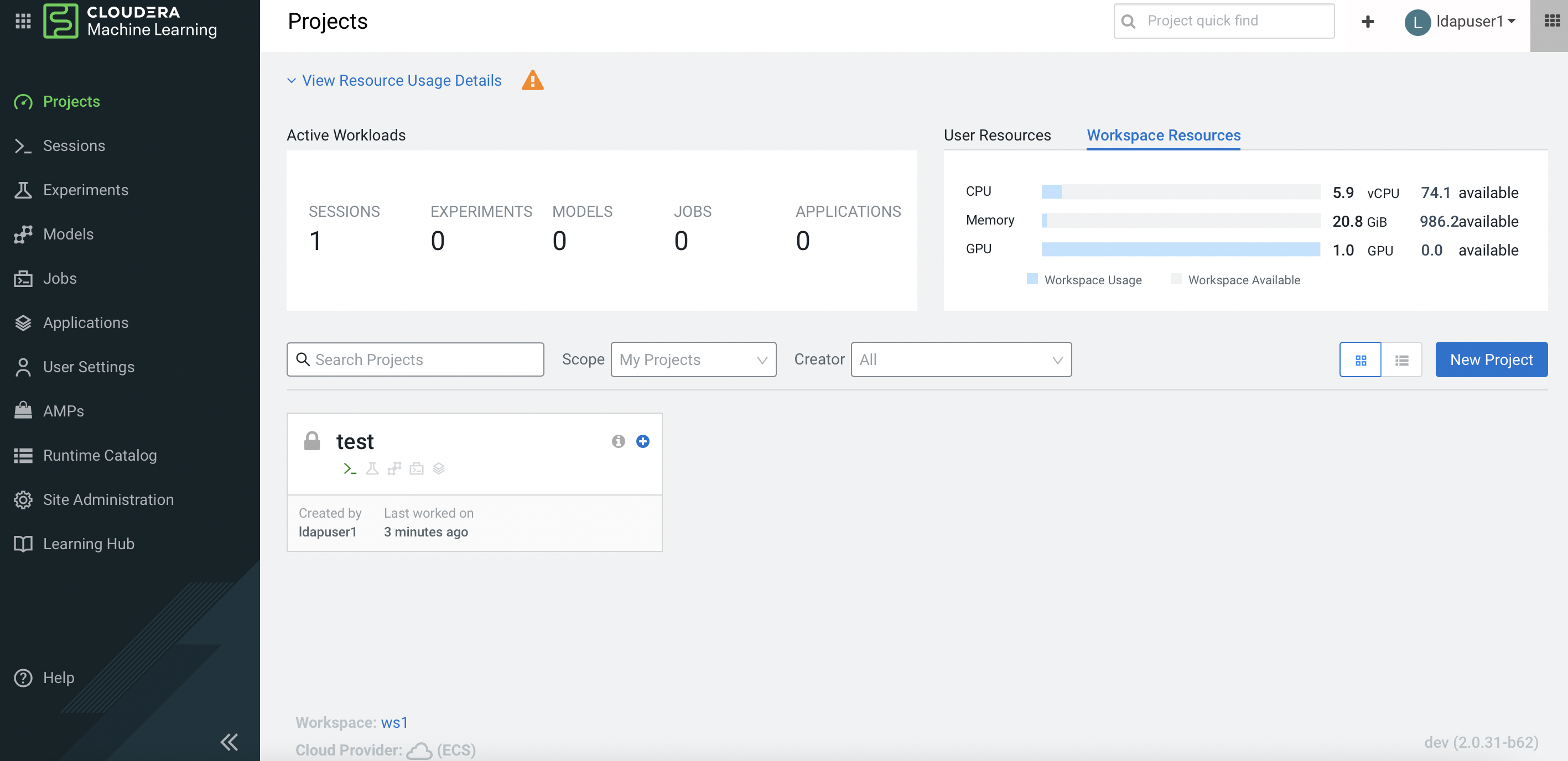Click the New Project button

coord(1491,359)
